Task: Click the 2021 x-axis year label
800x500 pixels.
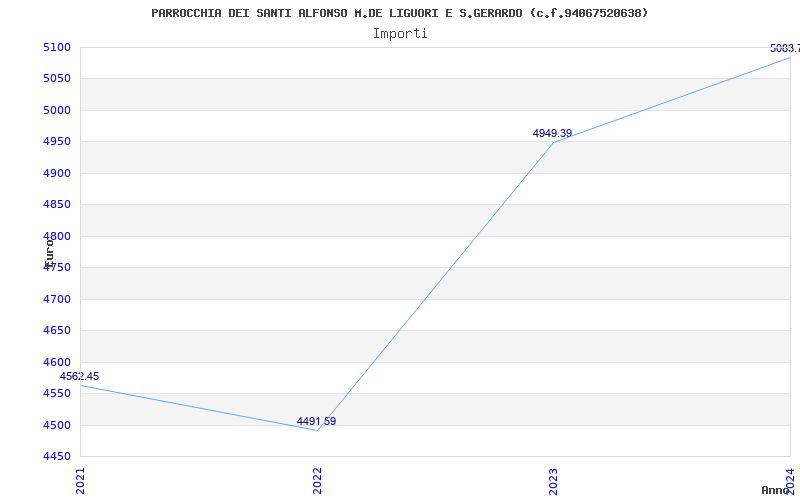Action: coord(81,479)
